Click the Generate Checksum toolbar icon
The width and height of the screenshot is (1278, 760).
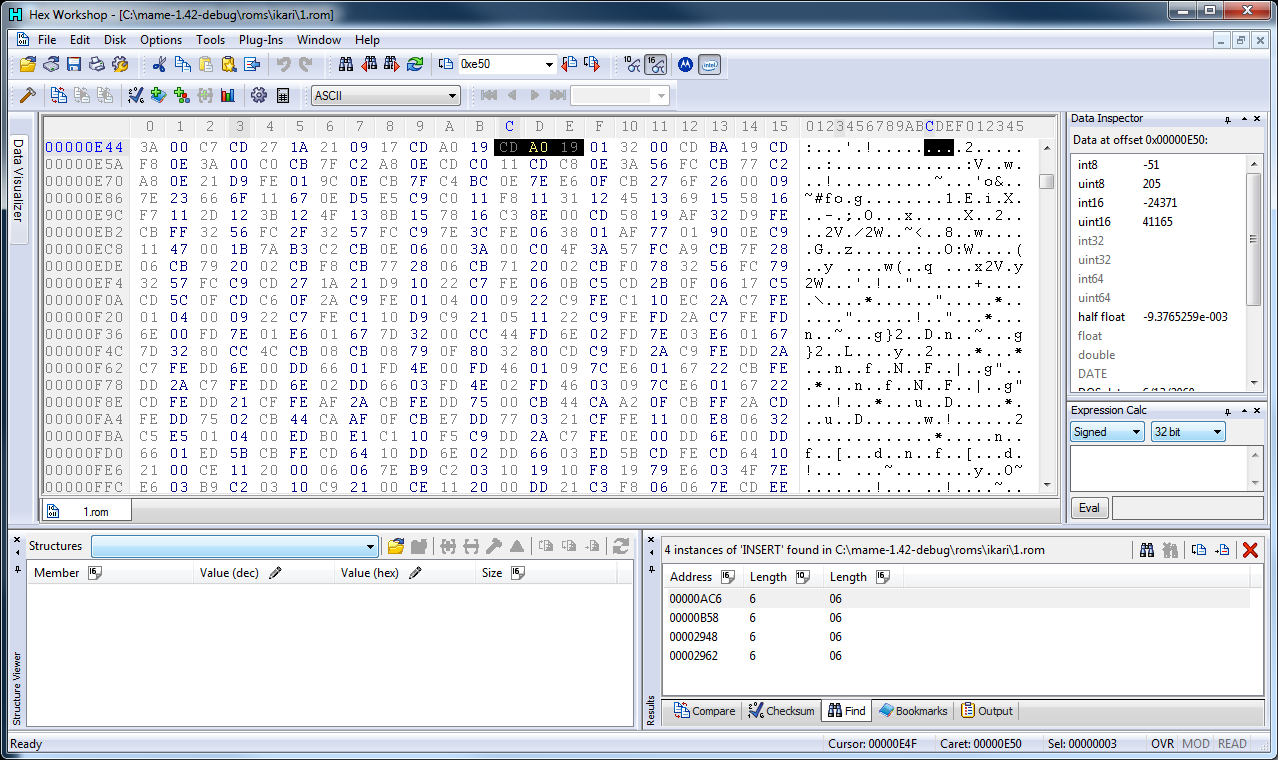pos(136,95)
